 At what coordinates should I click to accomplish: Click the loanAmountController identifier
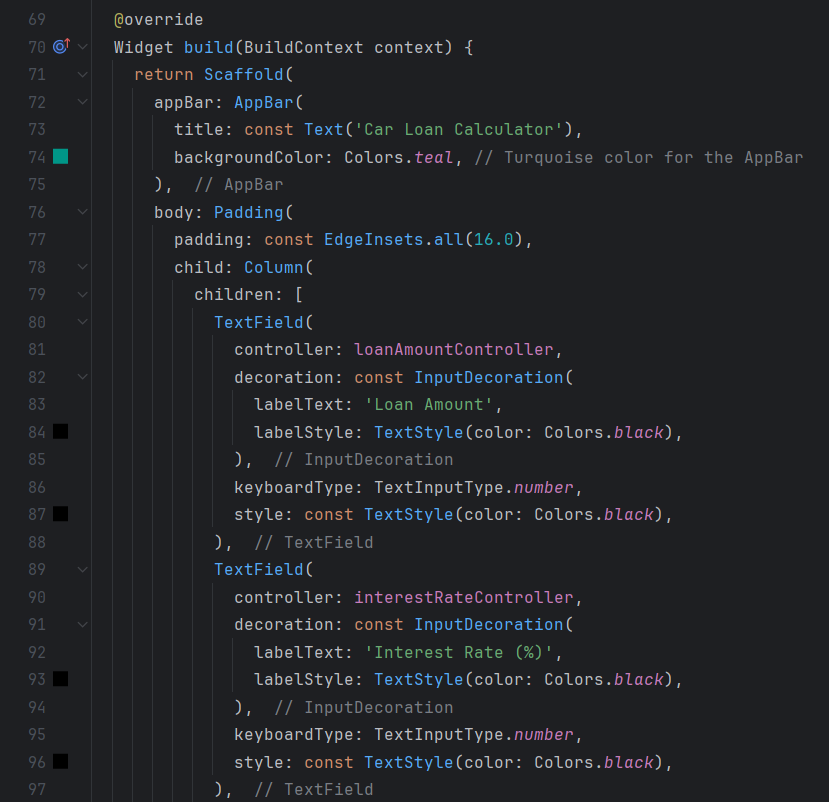pyautogui.click(x=453, y=349)
